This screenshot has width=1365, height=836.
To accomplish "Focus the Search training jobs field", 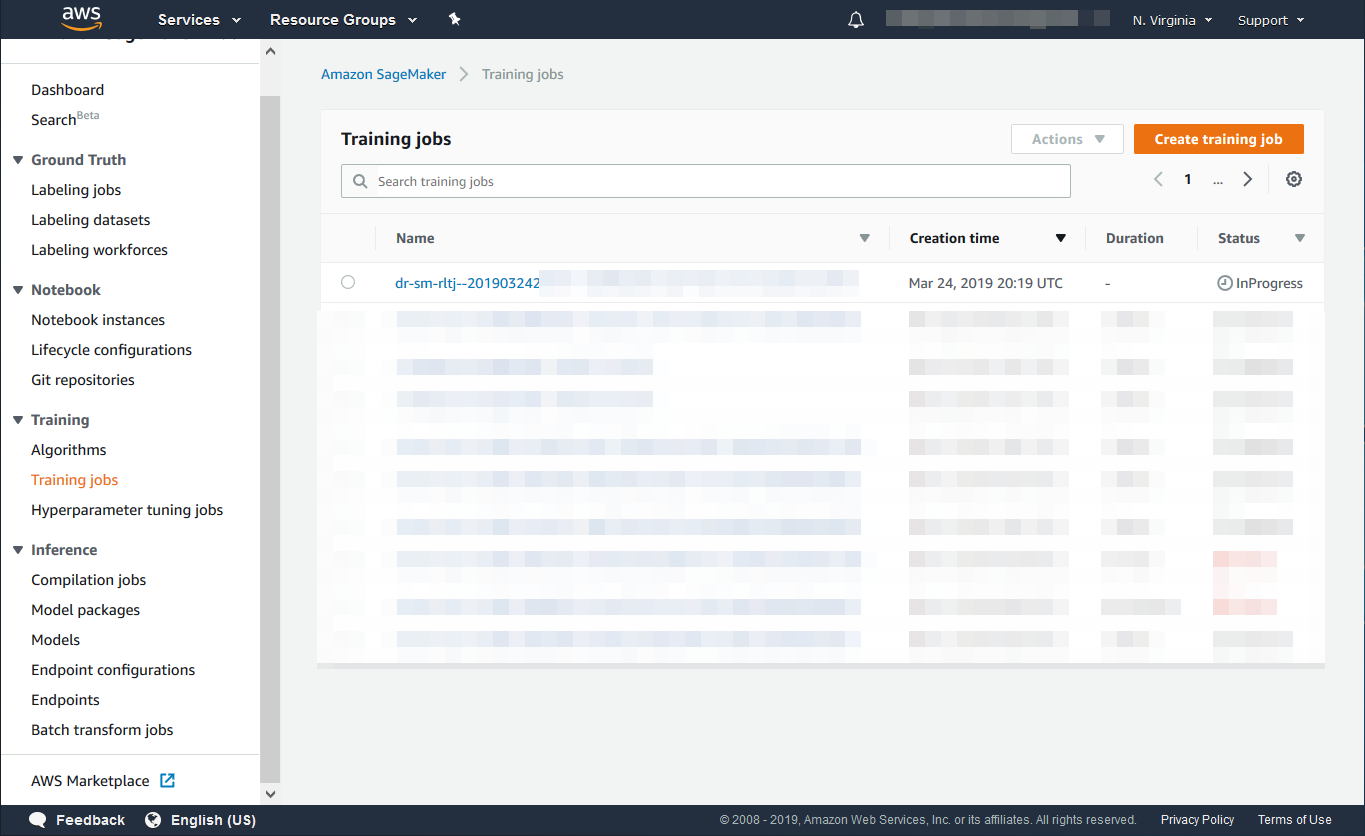I will tap(705, 181).
